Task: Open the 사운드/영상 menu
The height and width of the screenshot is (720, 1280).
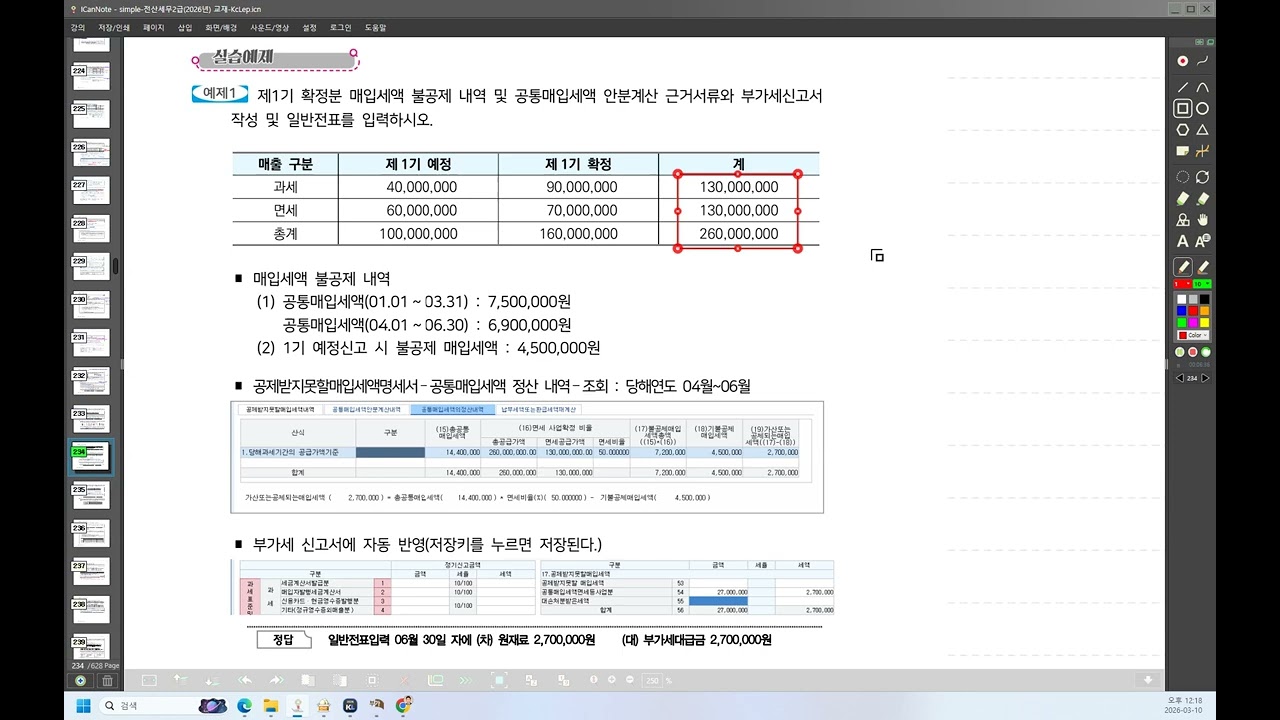Action: click(269, 28)
